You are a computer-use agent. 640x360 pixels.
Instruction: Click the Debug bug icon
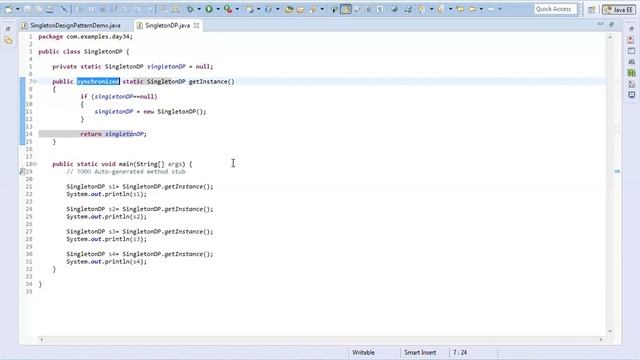click(x=191, y=9)
